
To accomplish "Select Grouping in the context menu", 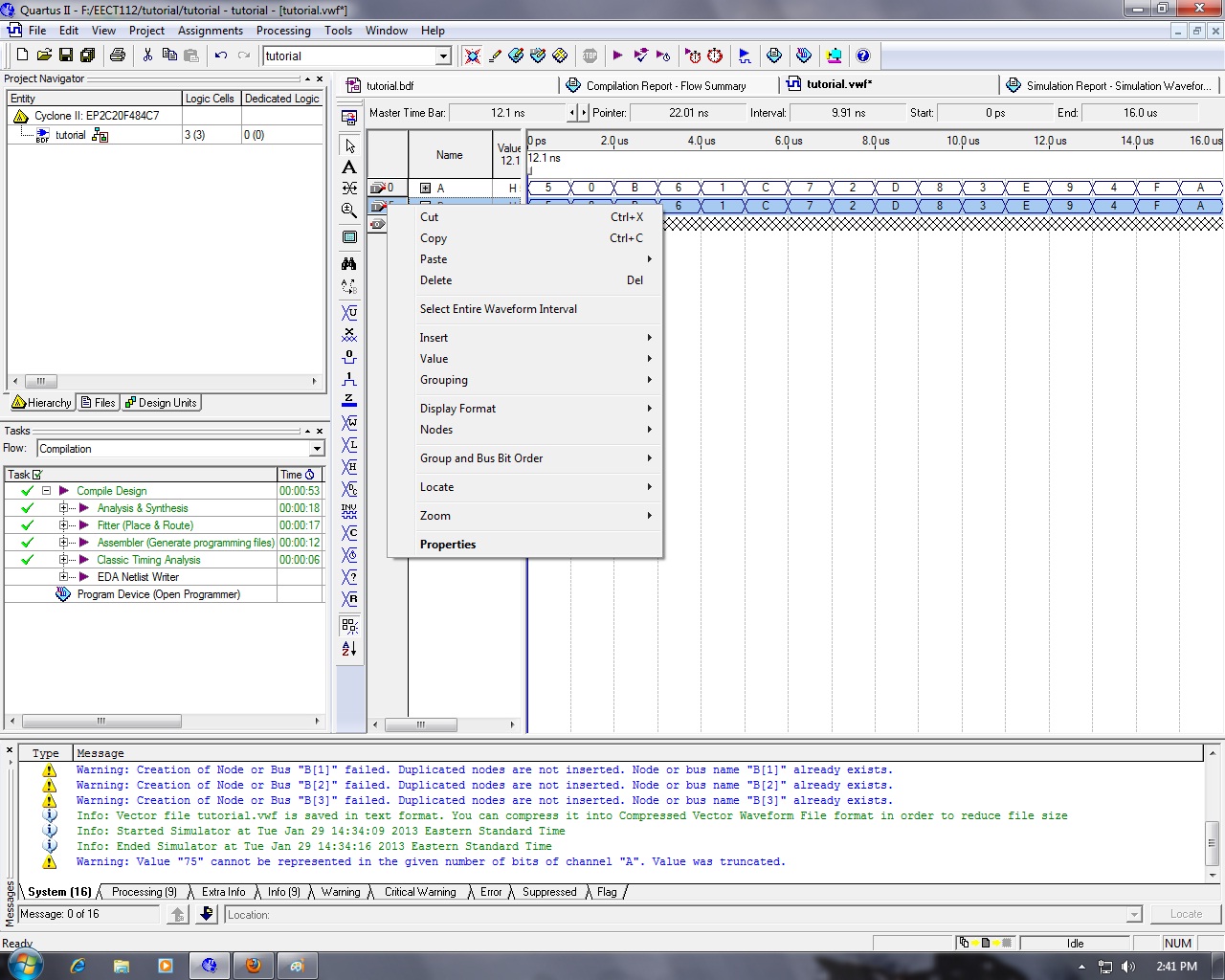I will (x=524, y=380).
